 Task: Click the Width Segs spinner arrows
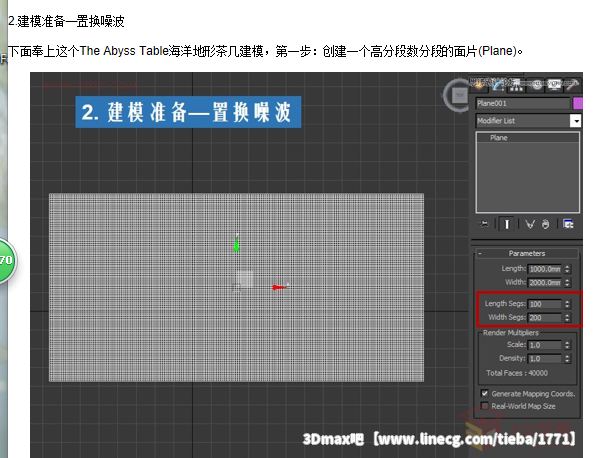pos(567,318)
